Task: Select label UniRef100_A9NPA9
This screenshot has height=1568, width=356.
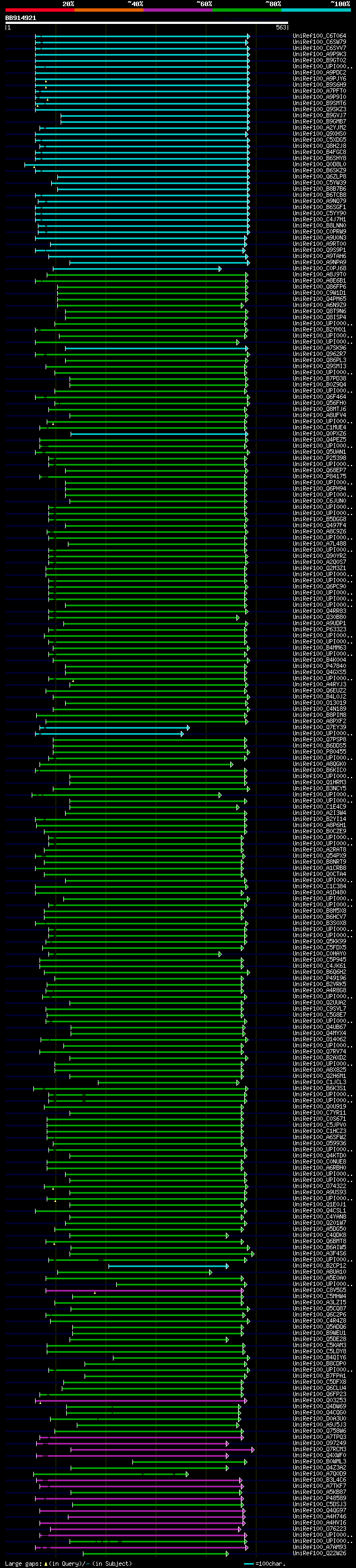Action: [x=319, y=263]
